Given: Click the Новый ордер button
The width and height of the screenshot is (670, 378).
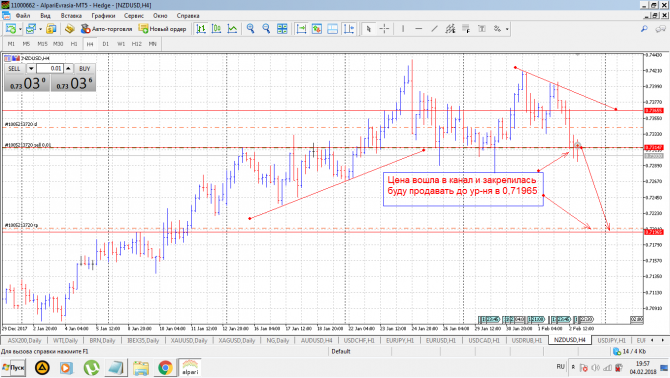Looking at the screenshot, I should pos(162,29).
